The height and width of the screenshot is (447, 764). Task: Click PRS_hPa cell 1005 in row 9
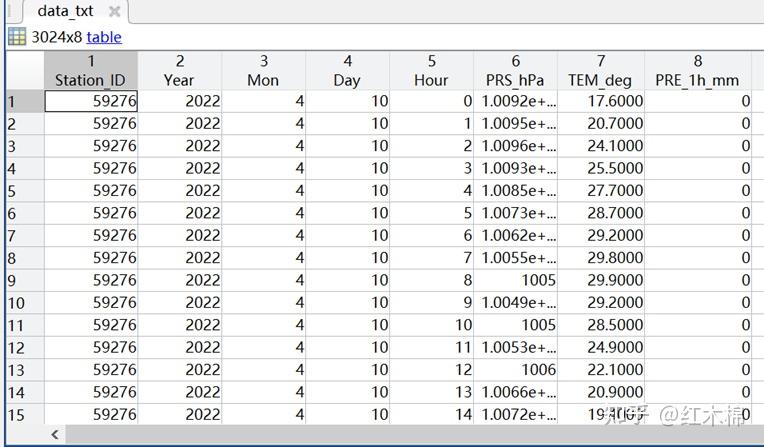point(516,281)
